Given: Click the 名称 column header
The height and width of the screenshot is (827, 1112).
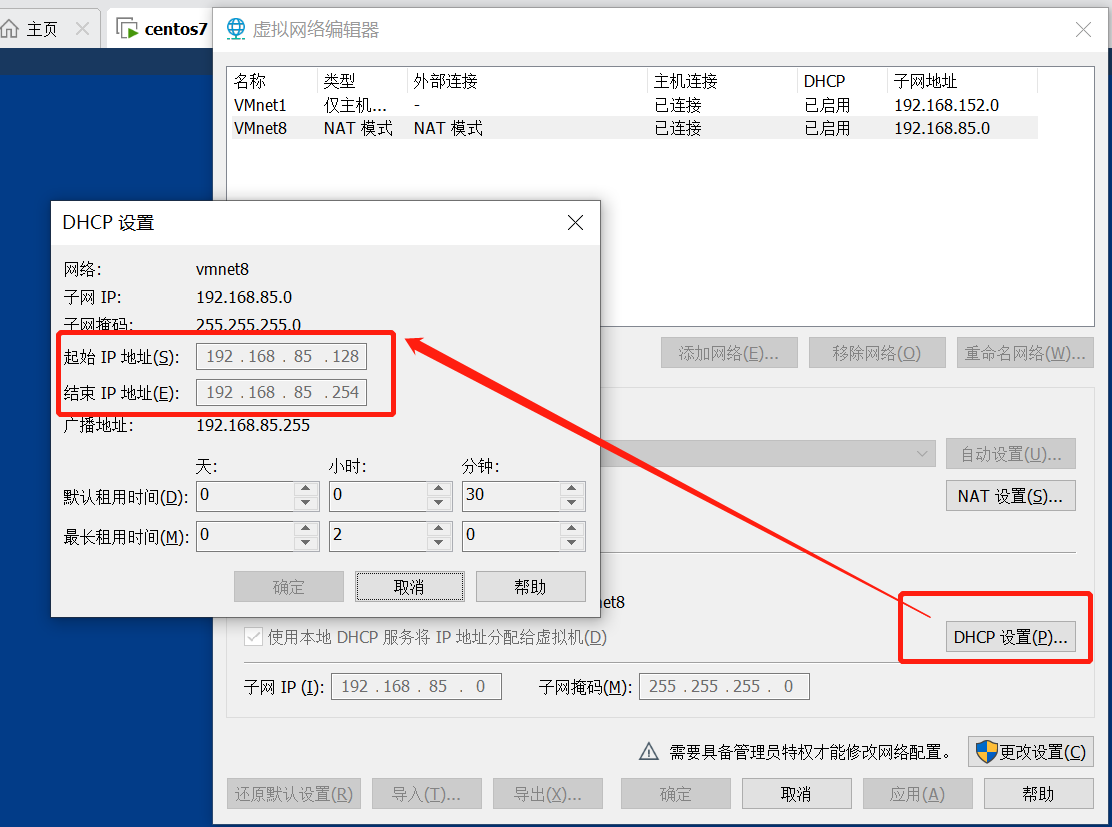Looking at the screenshot, I should (x=273, y=81).
